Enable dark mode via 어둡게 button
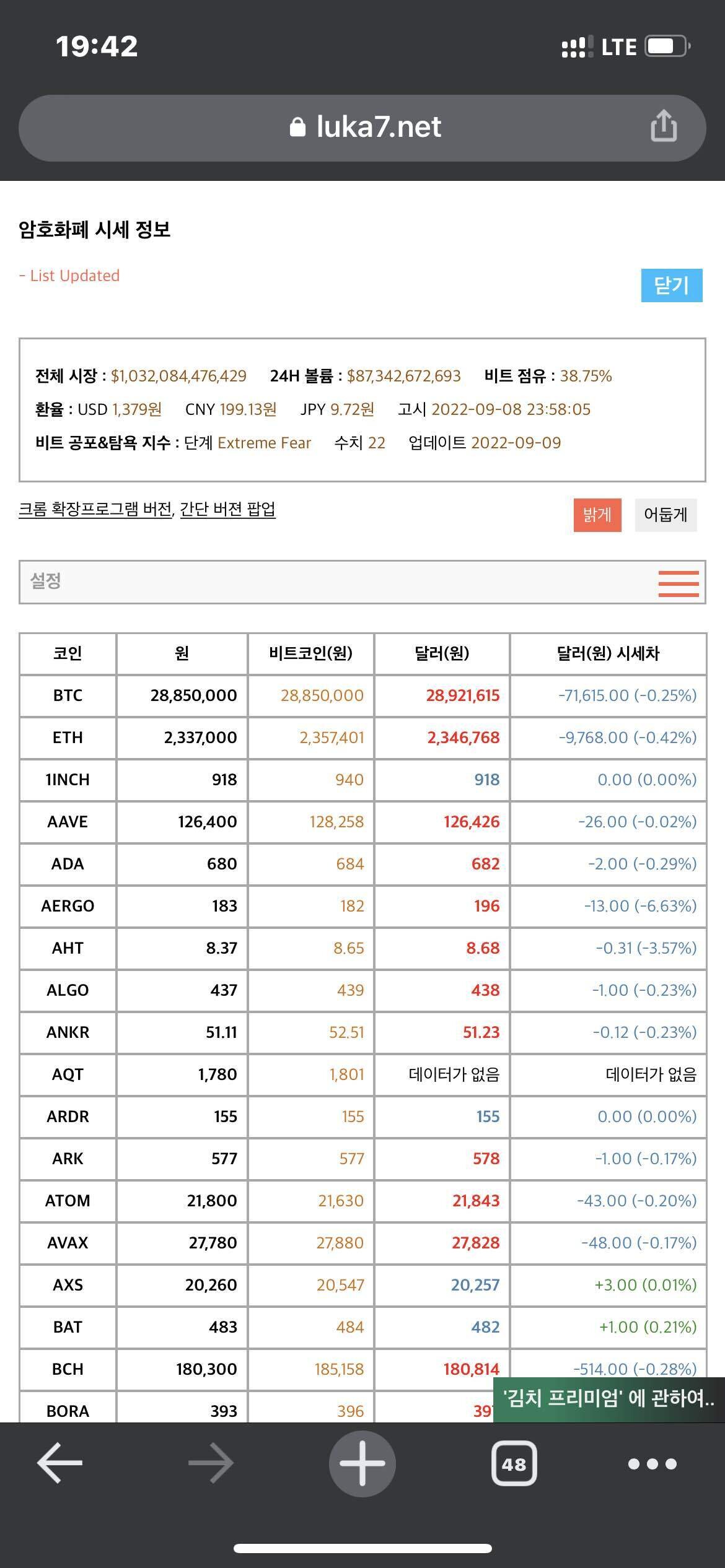725x1568 pixels. (664, 515)
